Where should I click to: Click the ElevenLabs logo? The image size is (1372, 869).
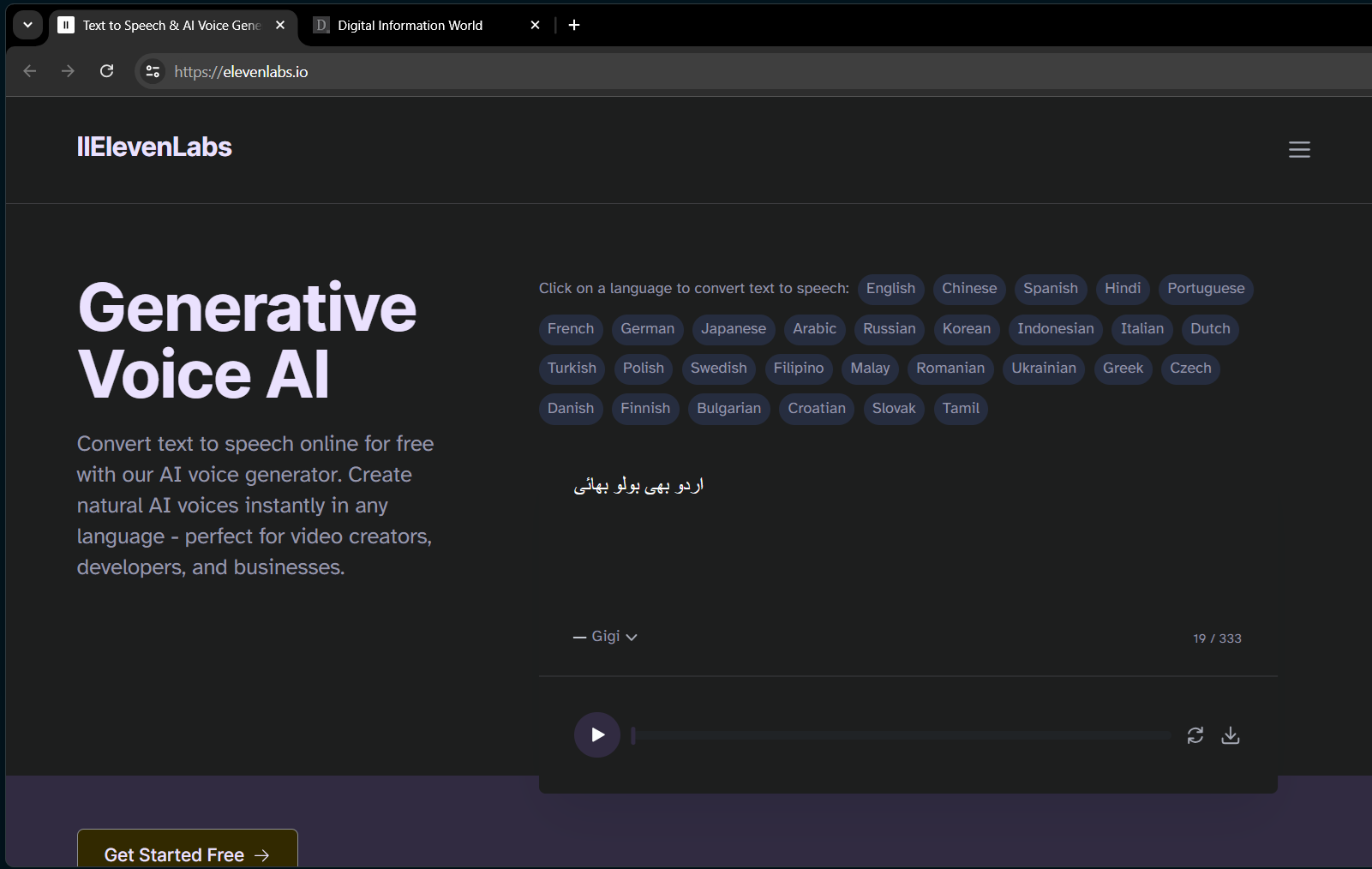[x=154, y=147]
